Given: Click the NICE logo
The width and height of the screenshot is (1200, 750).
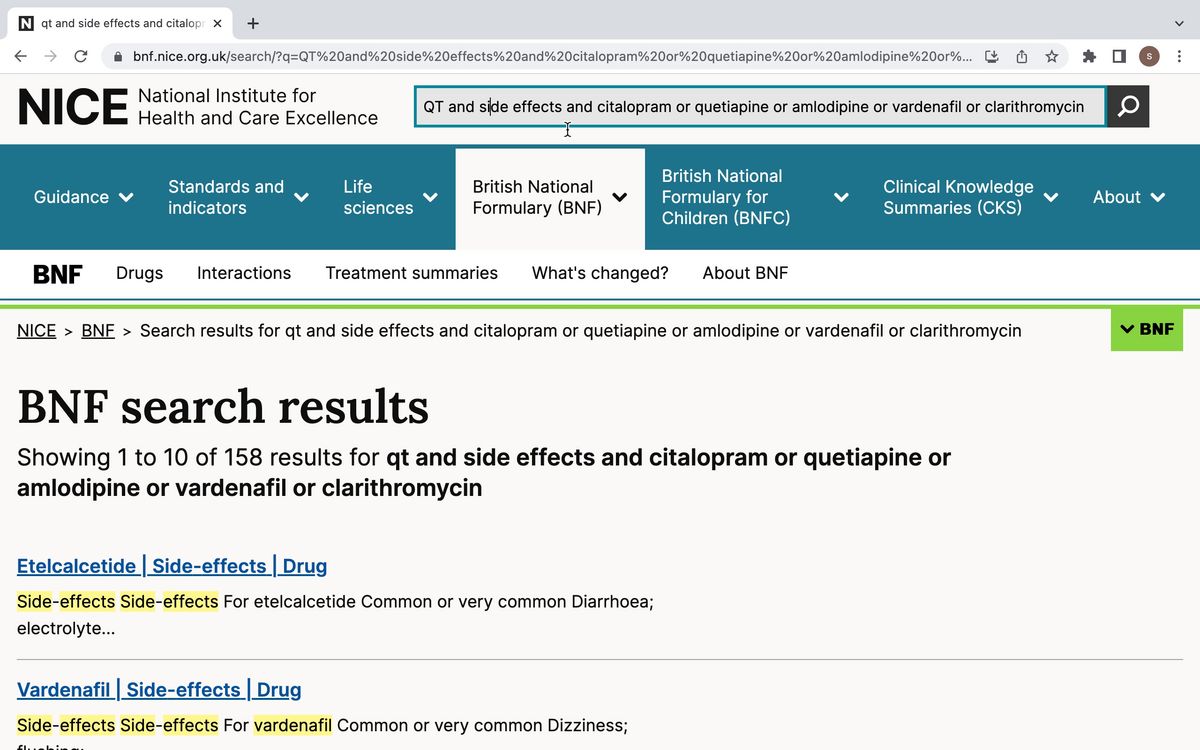Looking at the screenshot, I should pos(73,107).
